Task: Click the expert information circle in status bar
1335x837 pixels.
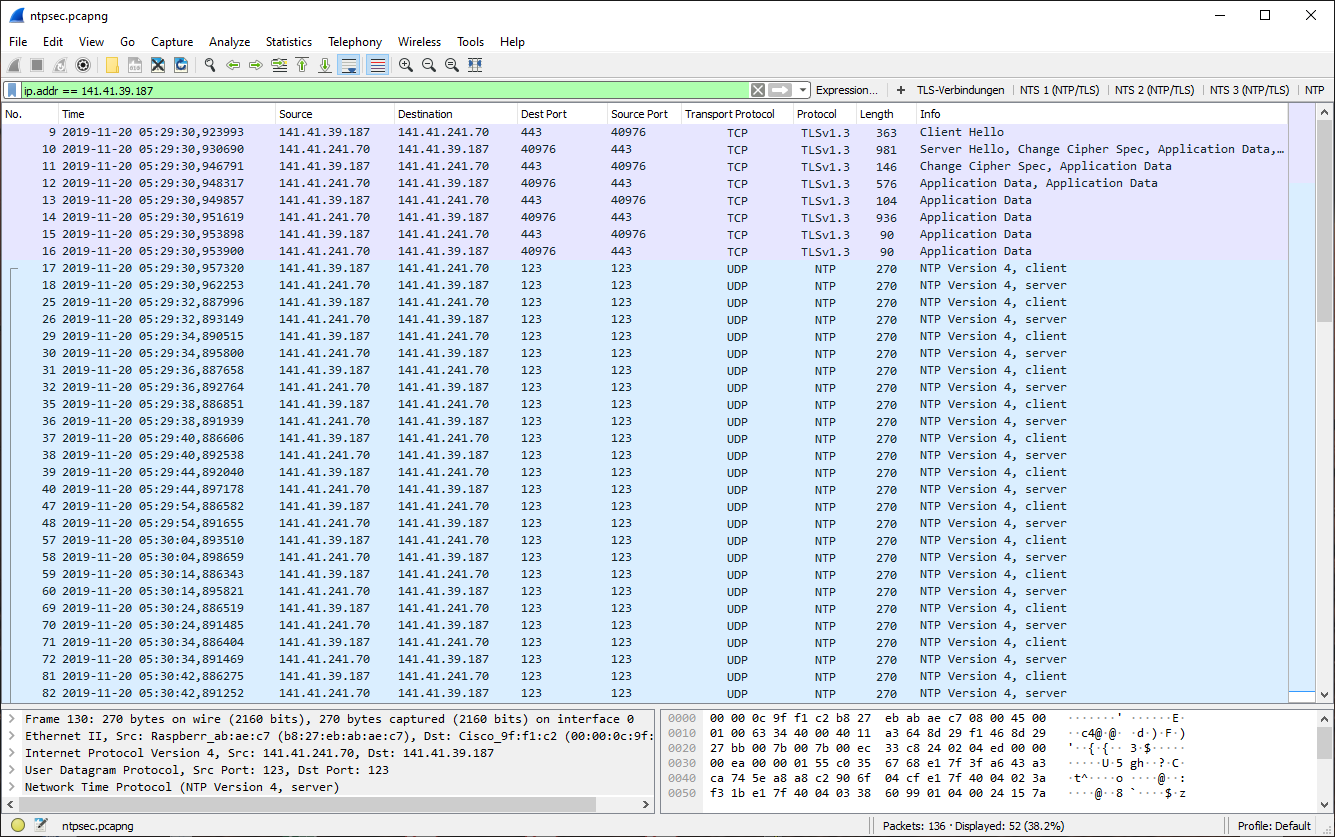Action: tap(18, 826)
